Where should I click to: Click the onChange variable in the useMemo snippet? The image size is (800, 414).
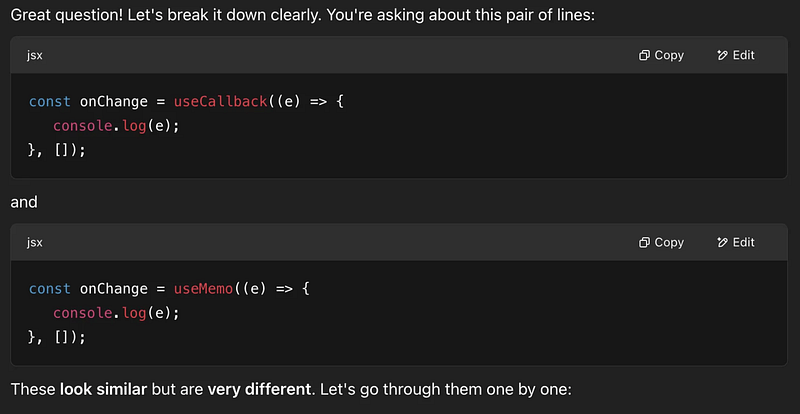pos(115,289)
